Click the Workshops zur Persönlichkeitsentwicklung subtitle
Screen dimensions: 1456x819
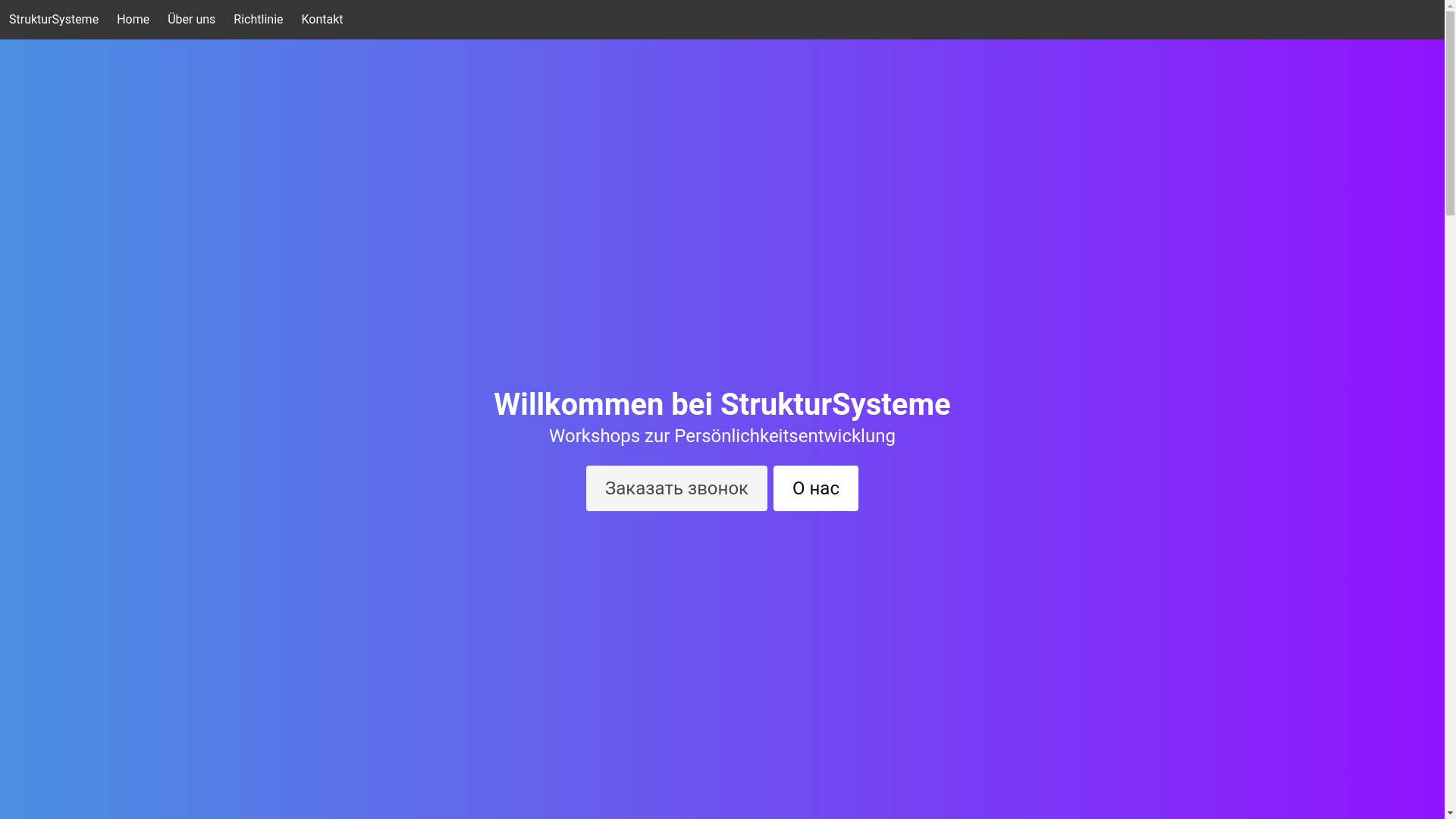pyautogui.click(x=722, y=436)
